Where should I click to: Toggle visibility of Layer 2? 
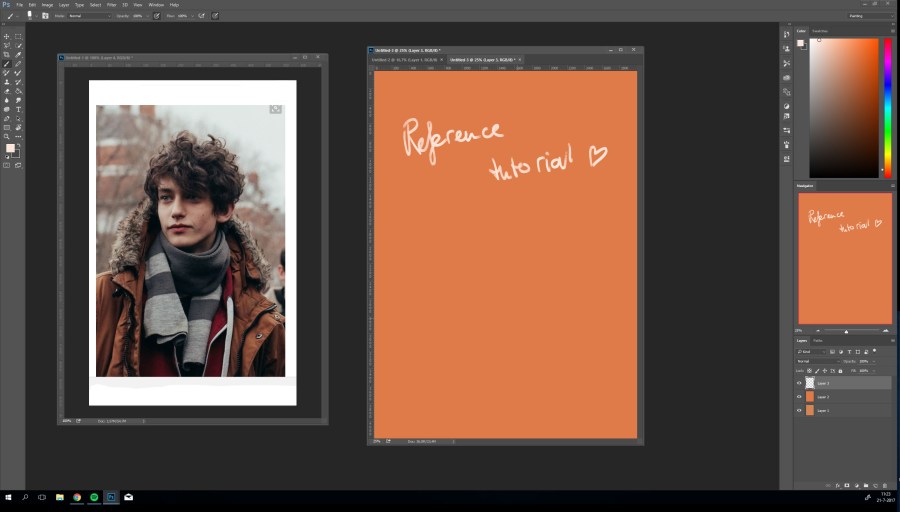[799, 397]
